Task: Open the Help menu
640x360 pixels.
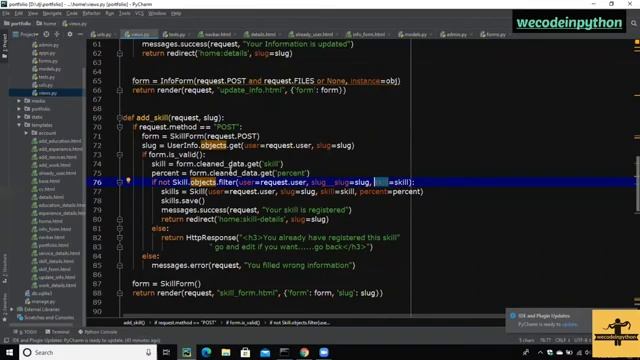Action: (x=176, y=13)
